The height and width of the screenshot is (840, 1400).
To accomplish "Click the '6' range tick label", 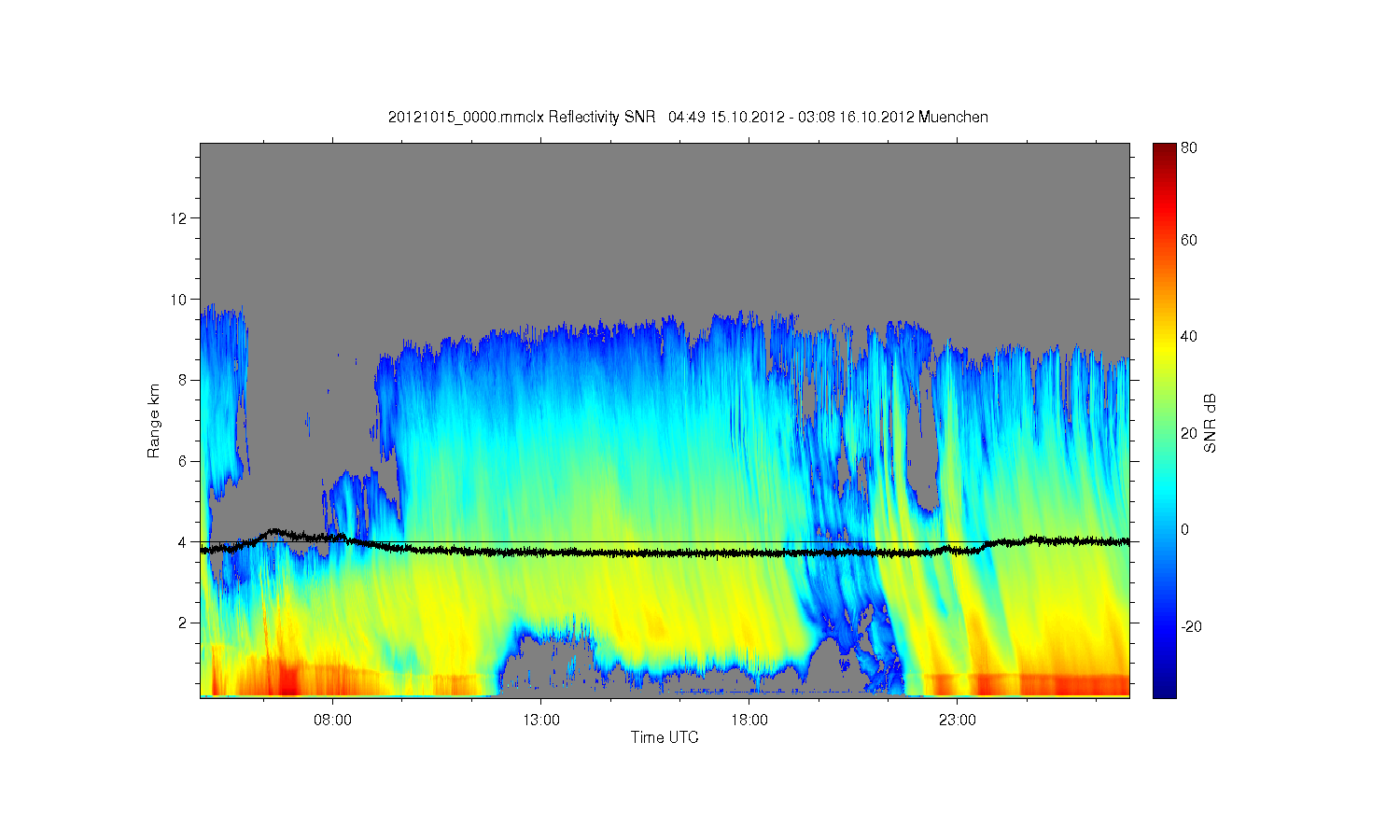I will click(183, 461).
